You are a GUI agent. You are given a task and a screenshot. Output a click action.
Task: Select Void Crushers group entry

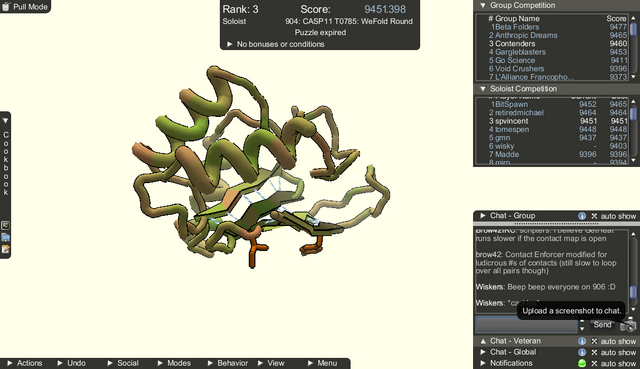[x=558, y=69]
